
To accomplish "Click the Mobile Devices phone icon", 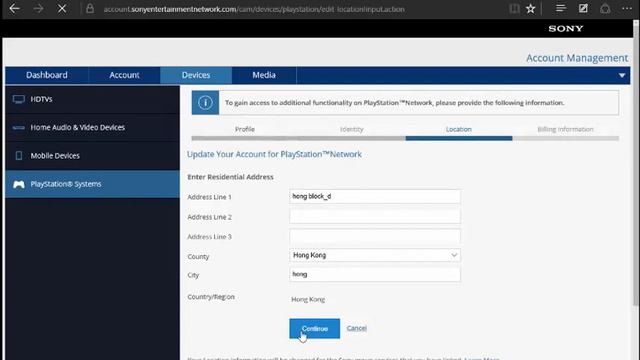I will pyautogui.click(x=19, y=156).
